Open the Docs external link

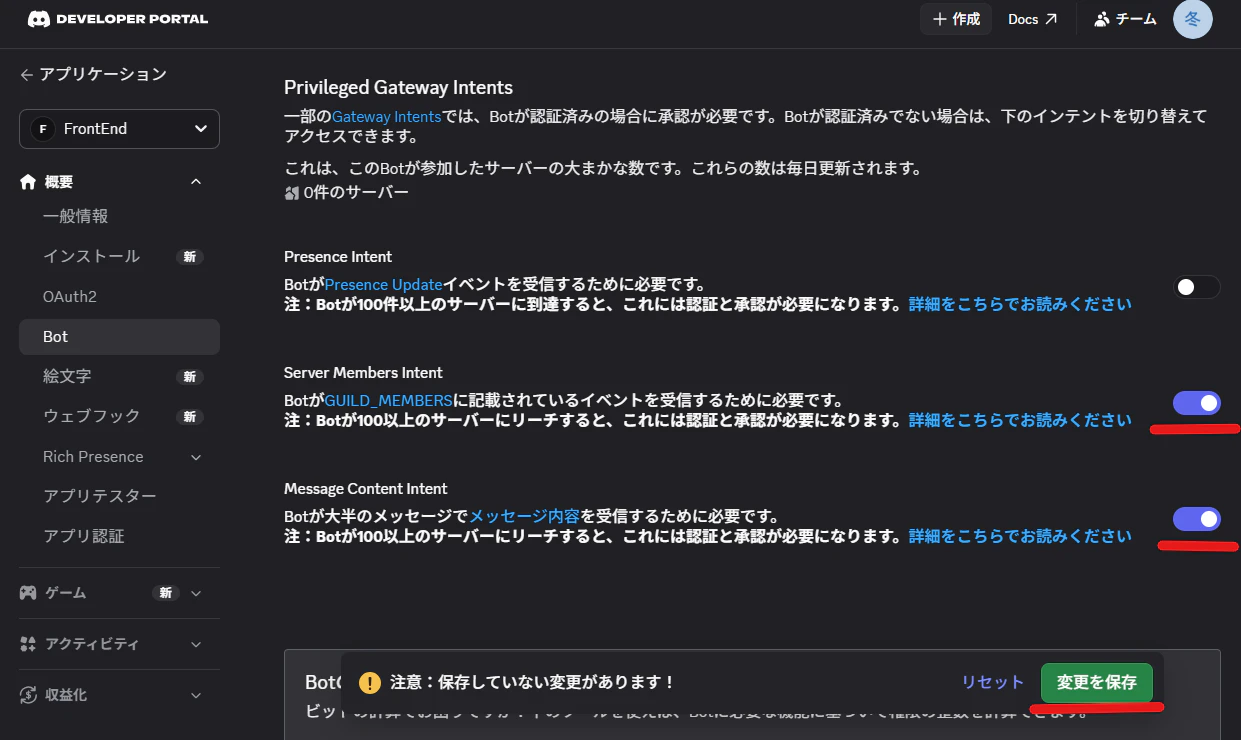[1032, 19]
